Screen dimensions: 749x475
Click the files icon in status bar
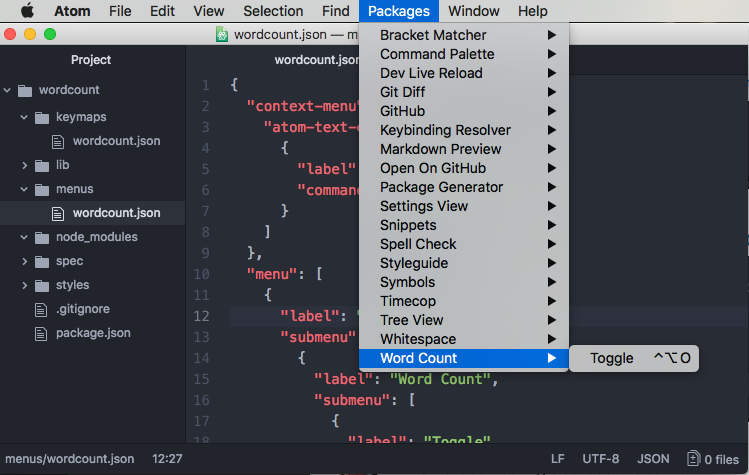(x=694, y=459)
